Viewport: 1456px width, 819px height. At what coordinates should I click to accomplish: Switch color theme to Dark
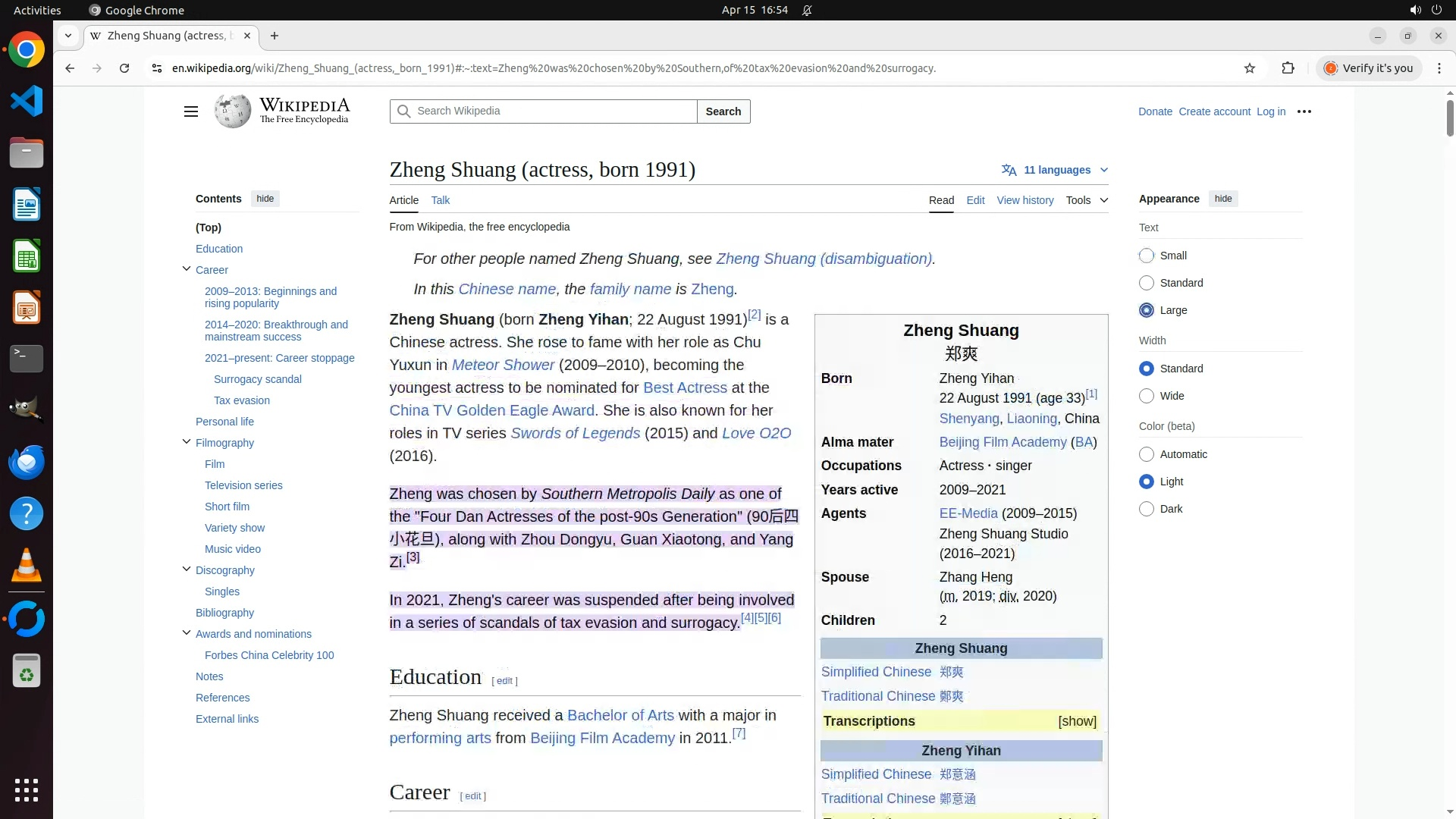(x=1147, y=509)
